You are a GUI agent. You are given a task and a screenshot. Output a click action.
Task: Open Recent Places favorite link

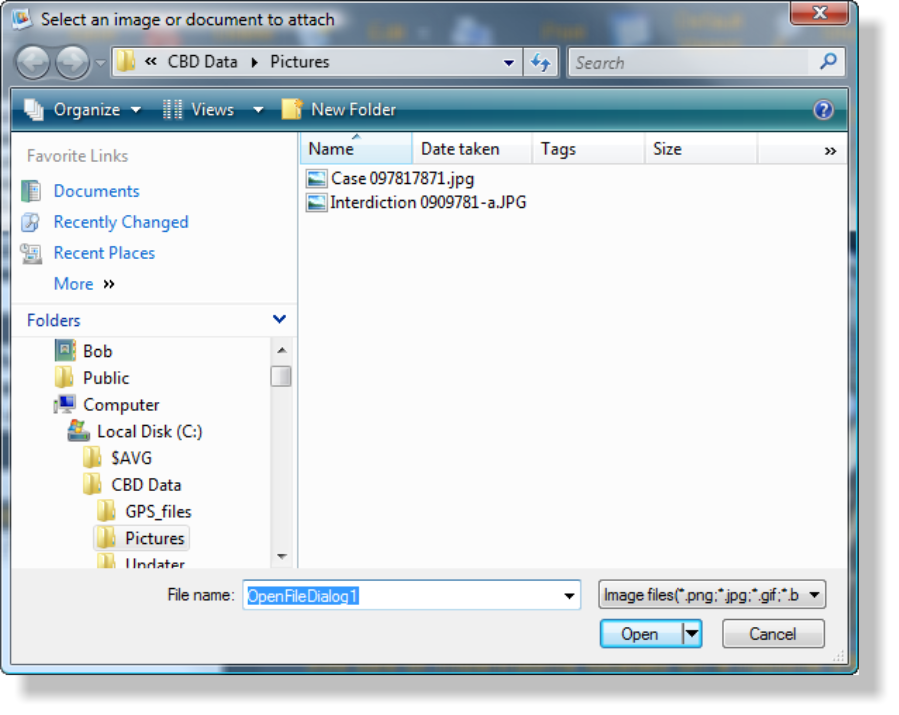tap(104, 253)
